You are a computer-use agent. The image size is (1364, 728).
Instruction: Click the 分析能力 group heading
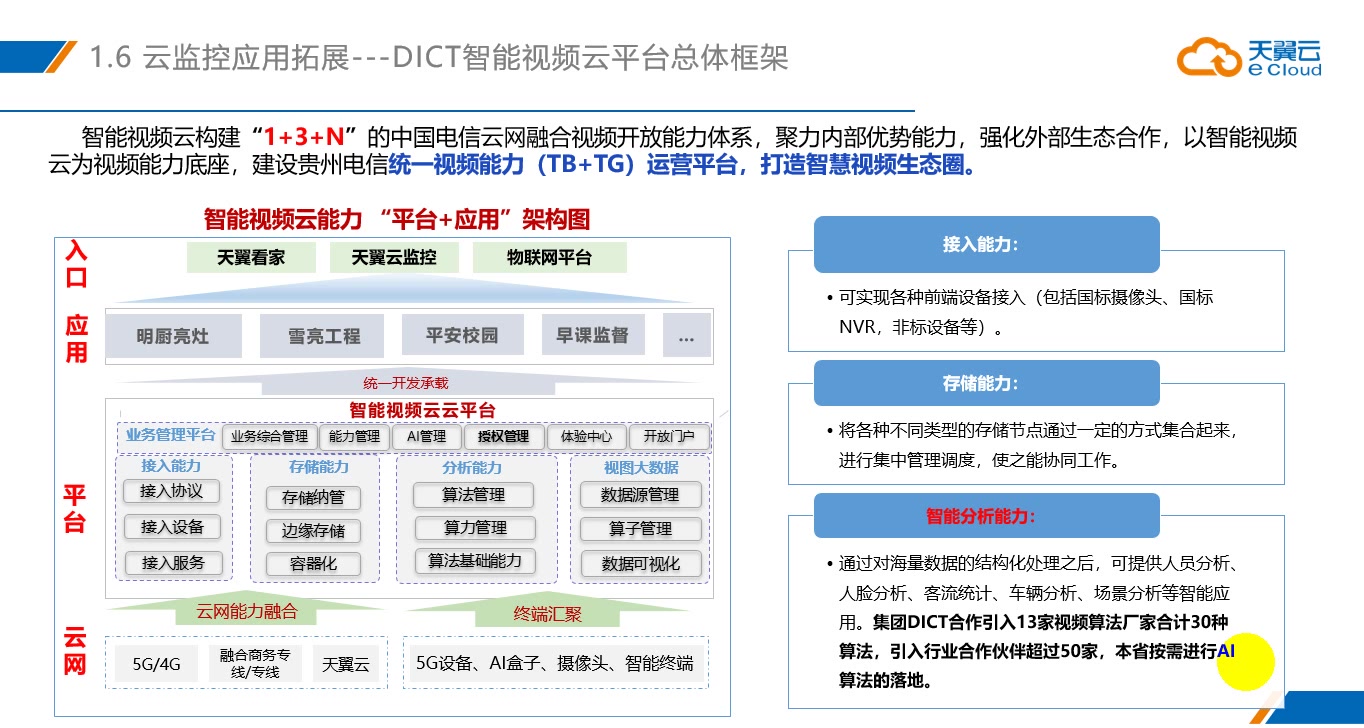coord(472,467)
